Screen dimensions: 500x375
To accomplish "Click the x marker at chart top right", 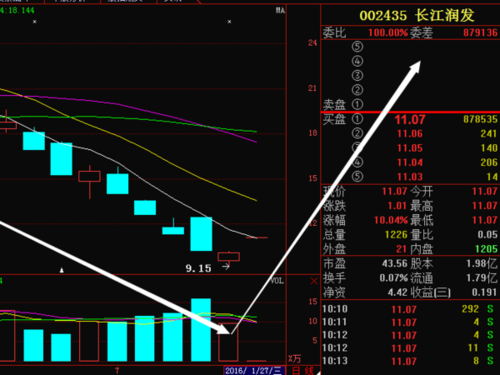I will (x=229, y=22).
